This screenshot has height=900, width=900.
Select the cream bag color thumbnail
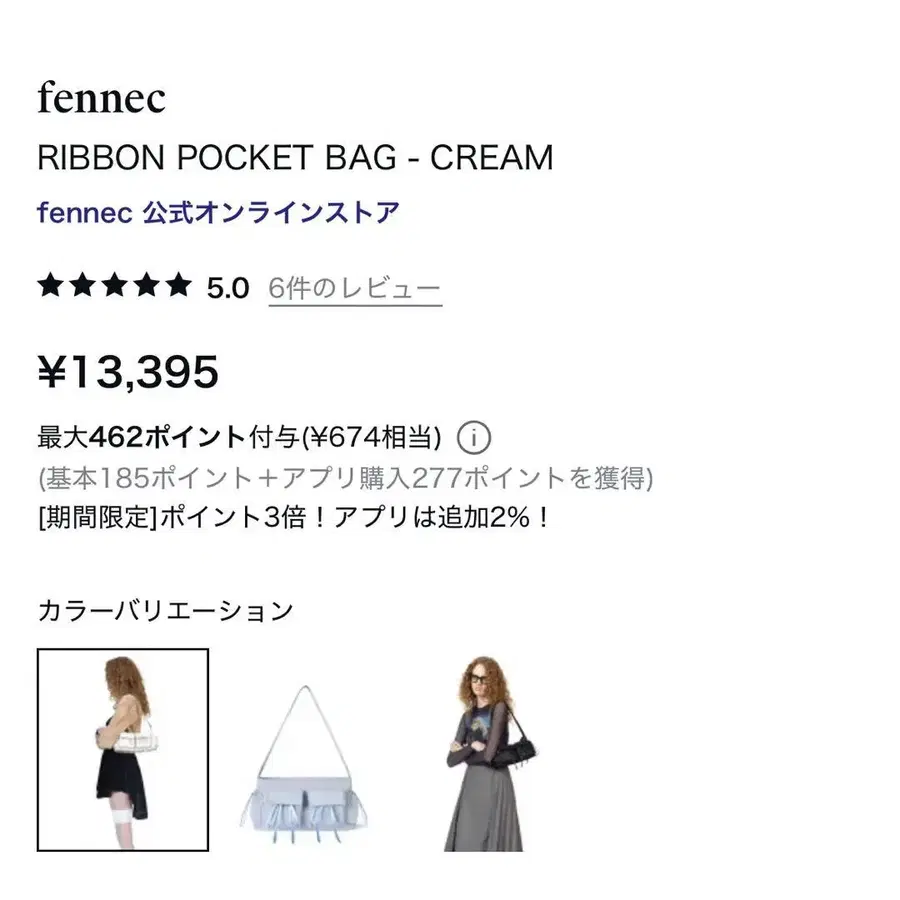coord(123,750)
